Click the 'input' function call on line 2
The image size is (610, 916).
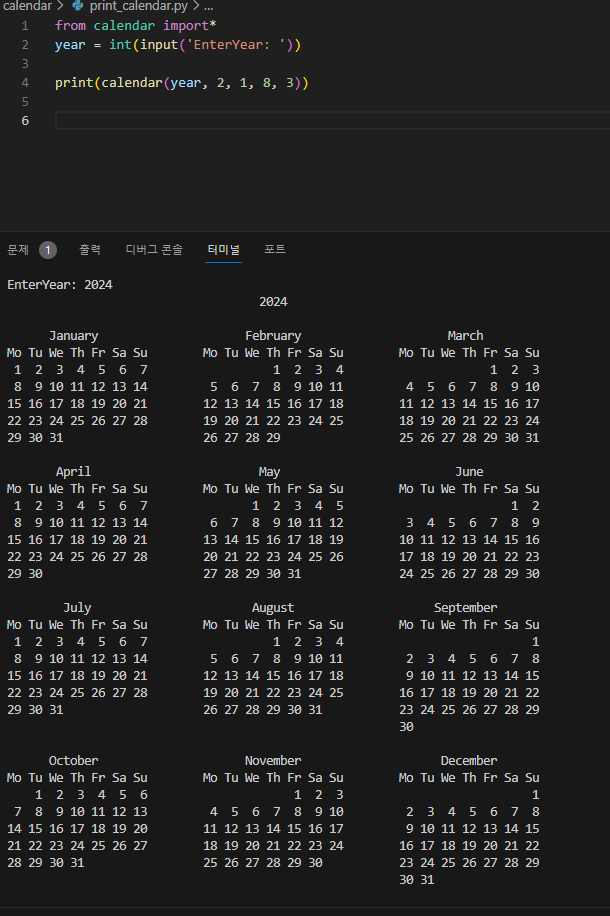pyautogui.click(x=159, y=45)
